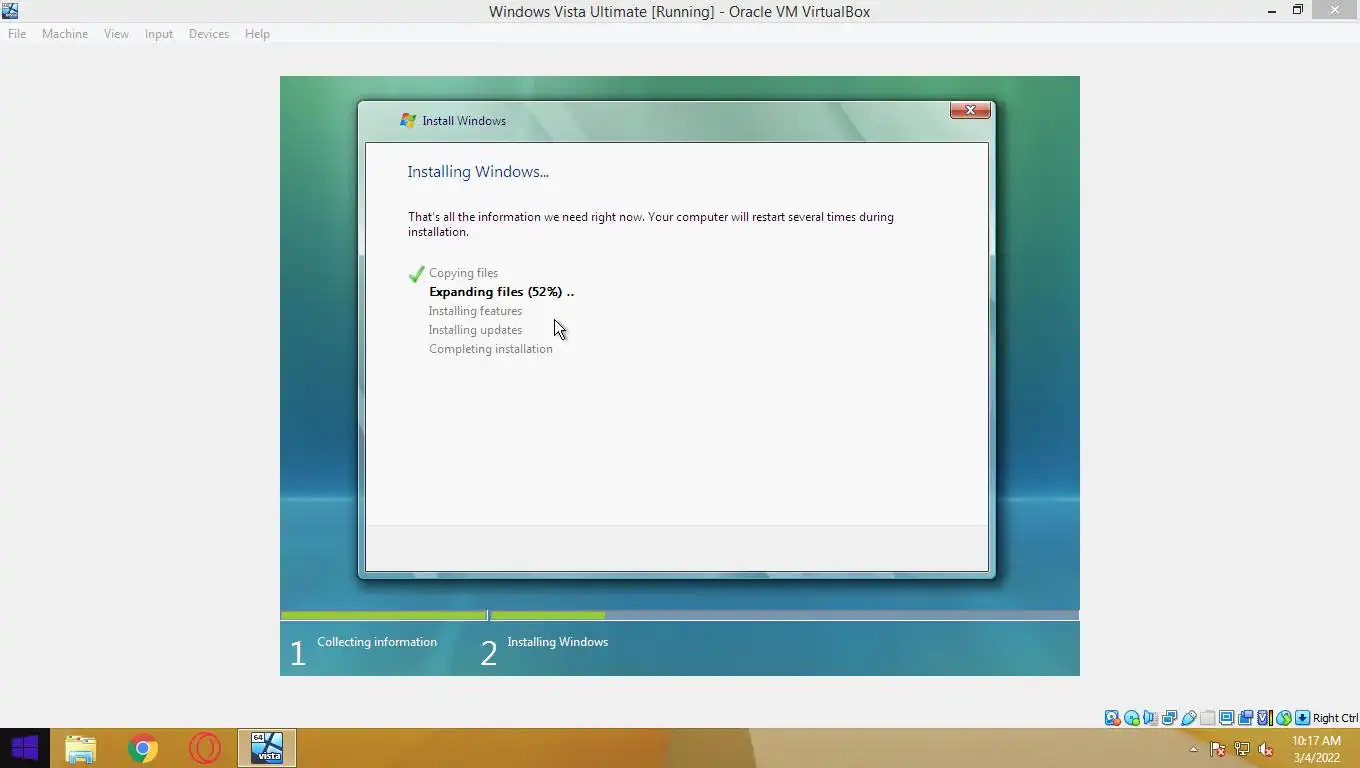Viewport: 1360px width, 768px height.
Task: Show hidden tray icons arrow
Action: click(1193, 749)
